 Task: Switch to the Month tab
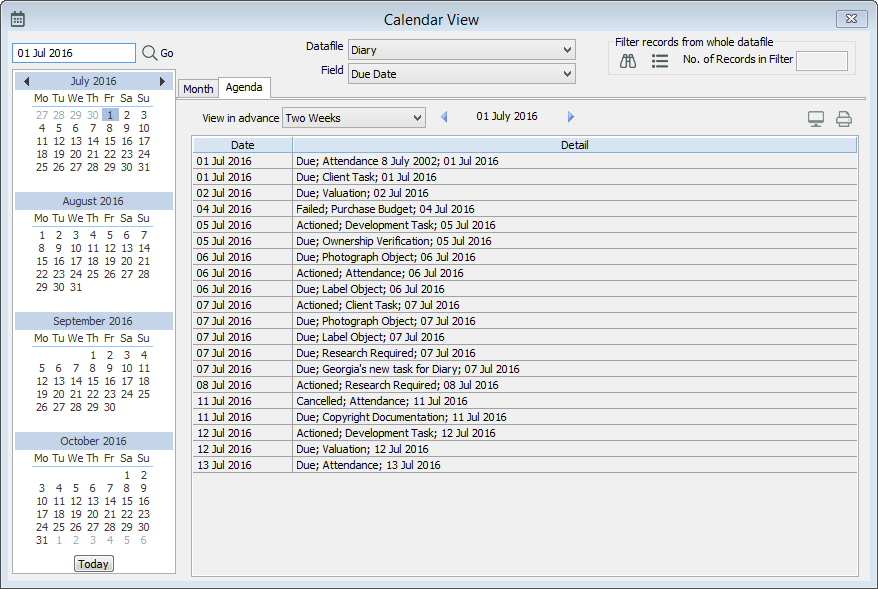198,89
